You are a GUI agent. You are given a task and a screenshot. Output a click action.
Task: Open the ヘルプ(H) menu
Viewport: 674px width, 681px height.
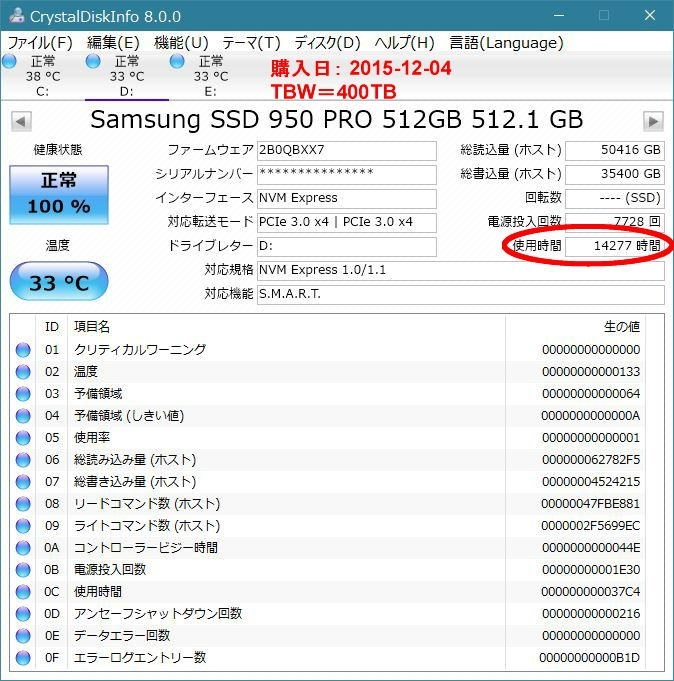(404, 43)
